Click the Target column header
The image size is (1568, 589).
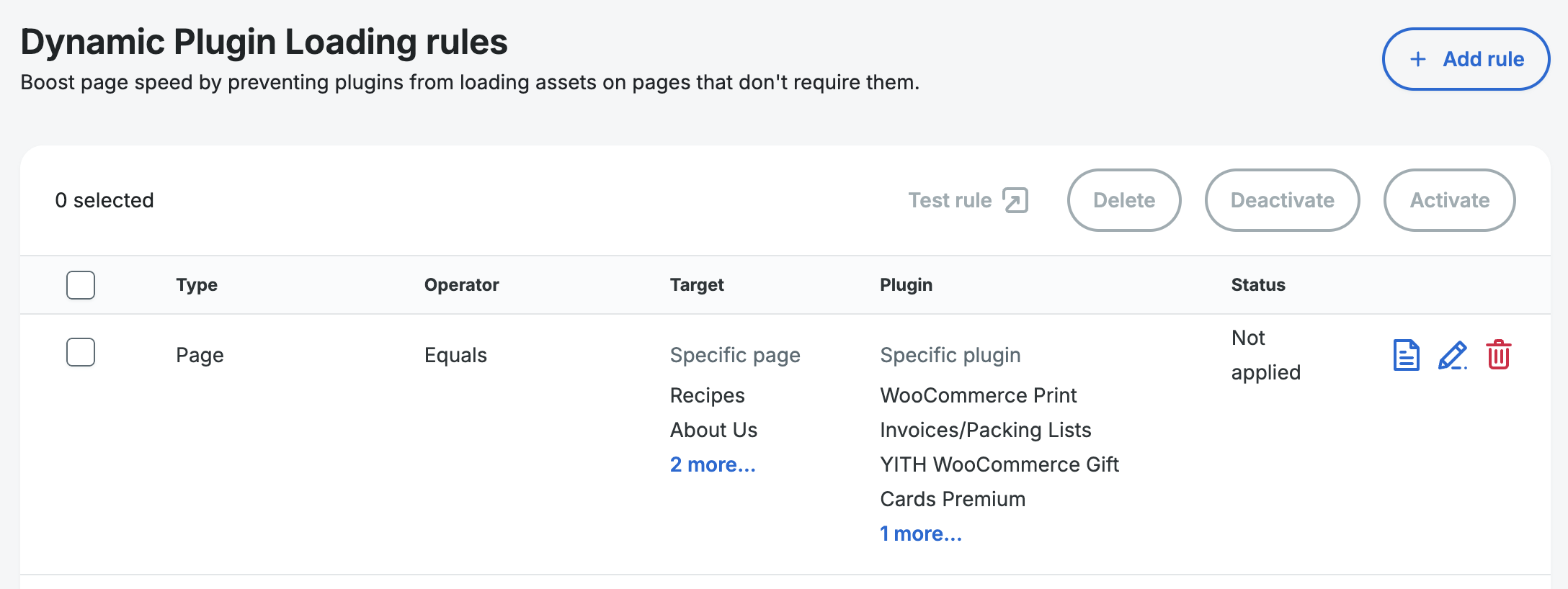pyautogui.click(x=696, y=285)
